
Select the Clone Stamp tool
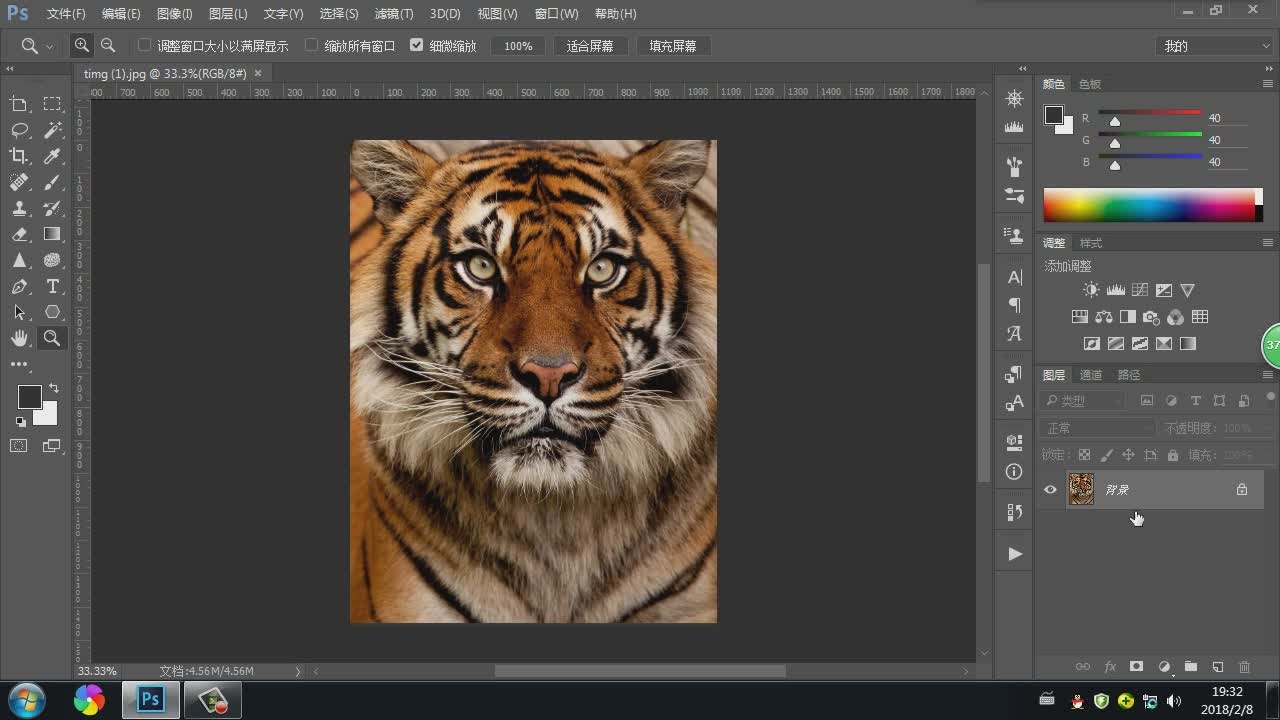pyautogui.click(x=19, y=208)
